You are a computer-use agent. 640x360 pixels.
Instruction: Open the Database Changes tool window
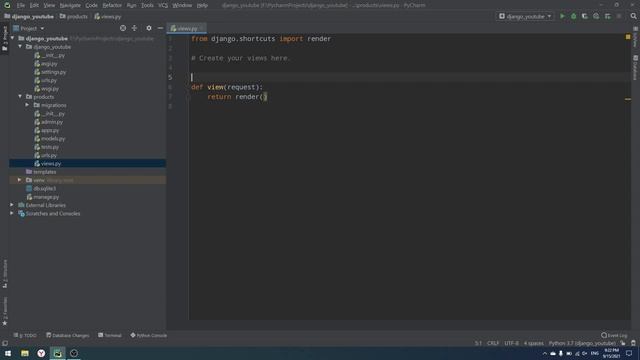tap(67, 335)
